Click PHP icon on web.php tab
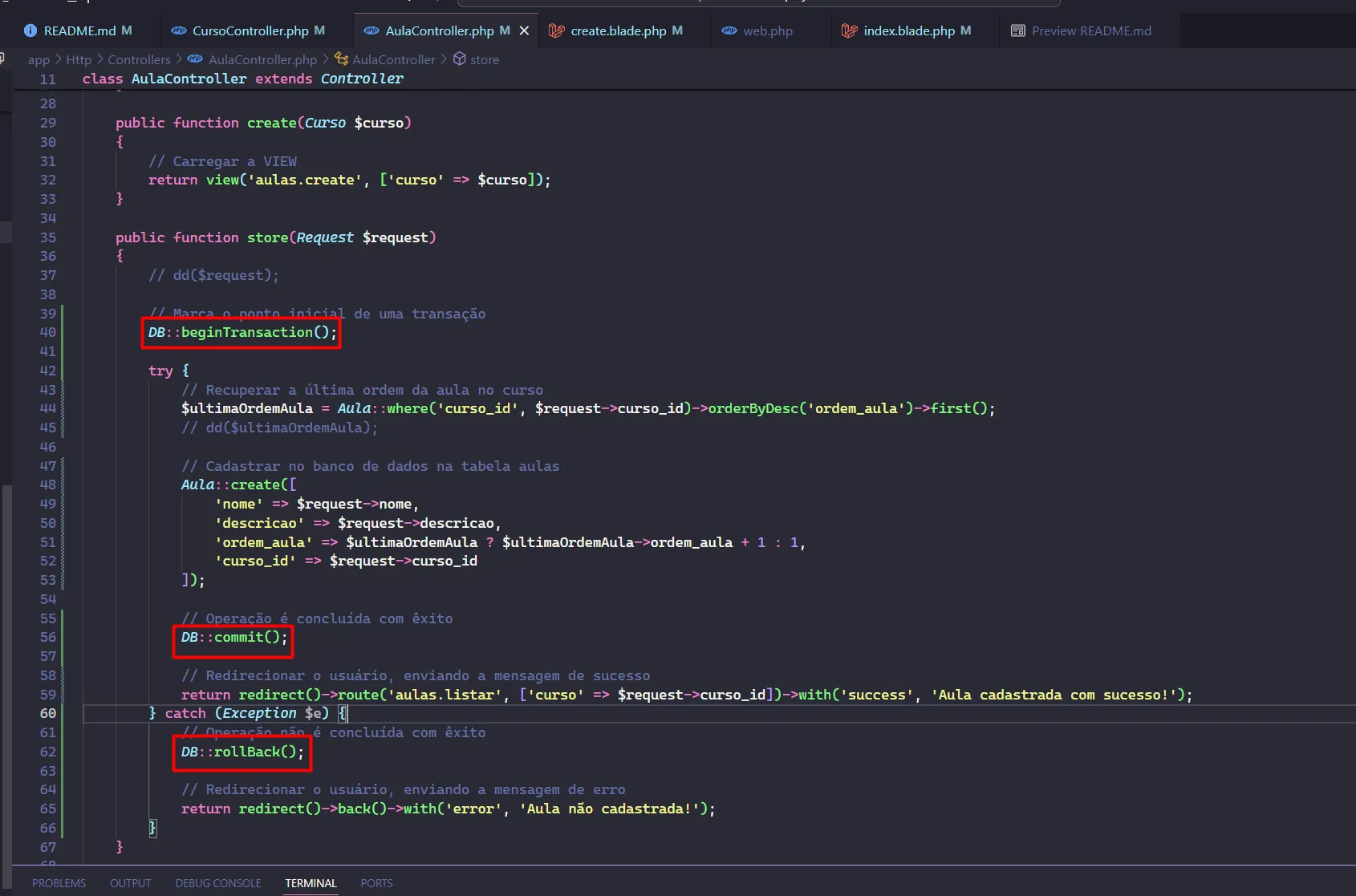Image resolution: width=1356 pixels, height=896 pixels. click(729, 30)
